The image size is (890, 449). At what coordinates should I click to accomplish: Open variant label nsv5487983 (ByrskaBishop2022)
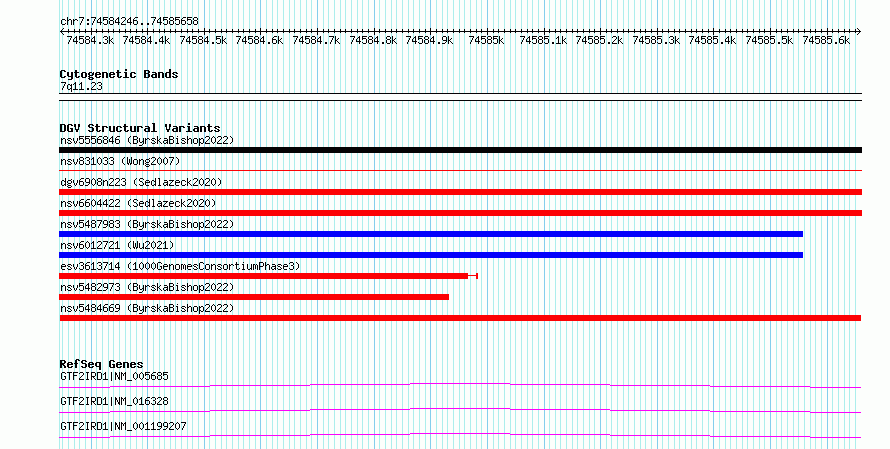147,224
